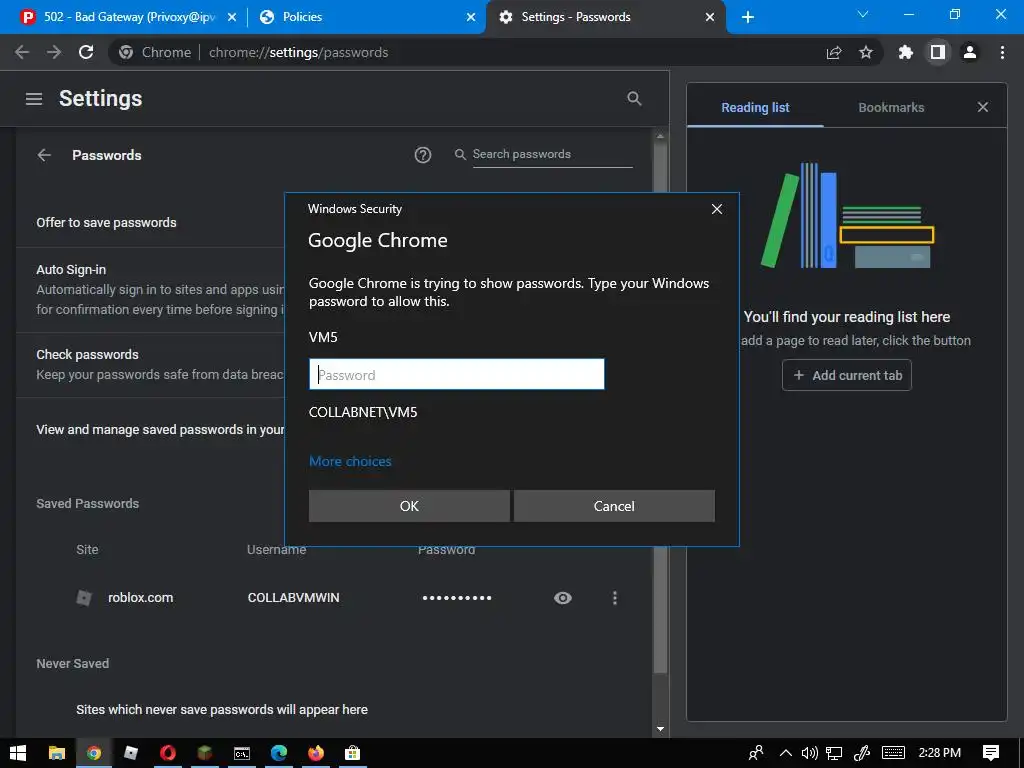Show hidden system tray icons

(x=786, y=753)
